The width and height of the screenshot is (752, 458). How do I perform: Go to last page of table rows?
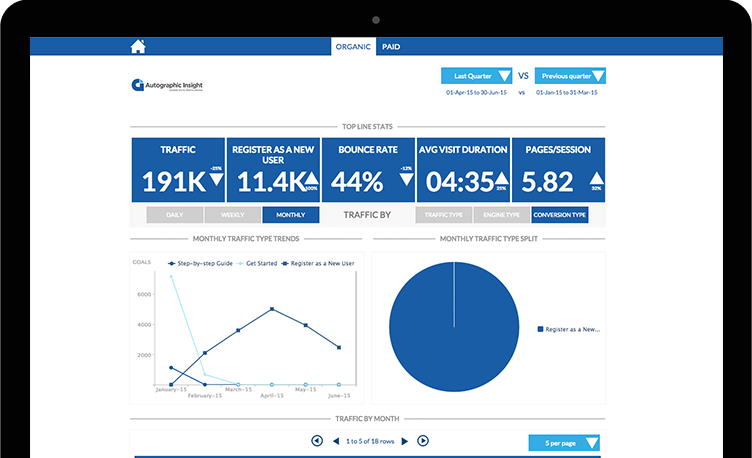click(x=423, y=441)
